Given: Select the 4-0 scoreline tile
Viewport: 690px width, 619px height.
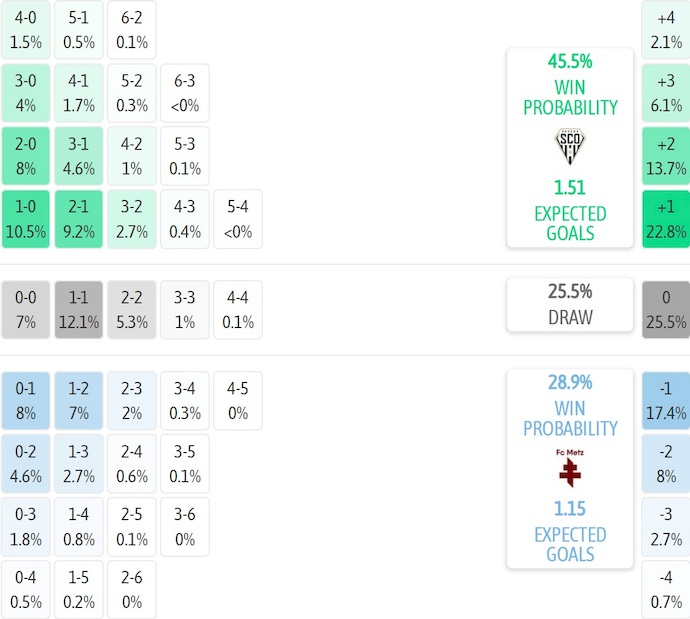Looking at the screenshot, I should [x=26, y=30].
